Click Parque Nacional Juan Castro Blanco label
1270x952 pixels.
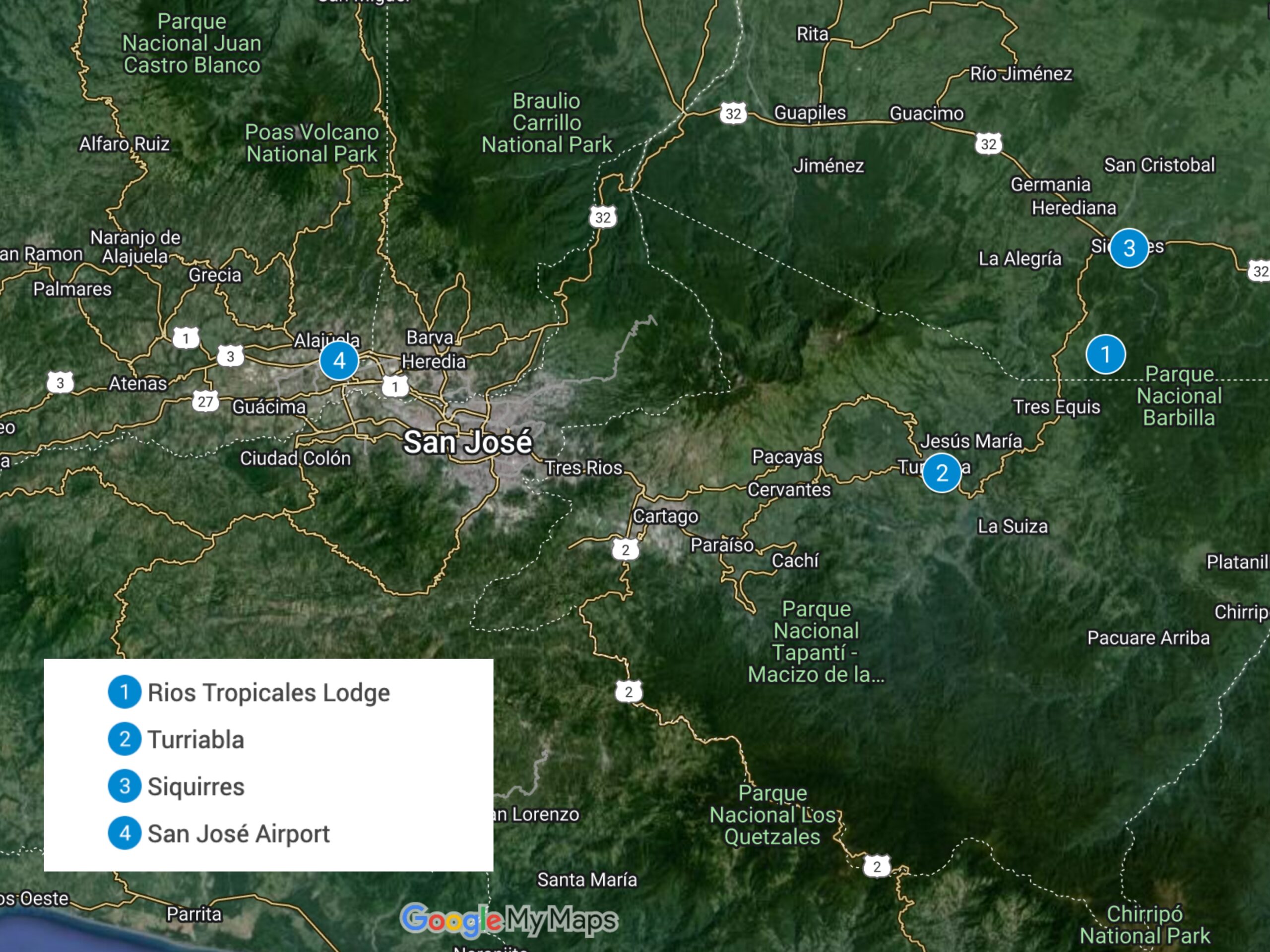coord(192,43)
